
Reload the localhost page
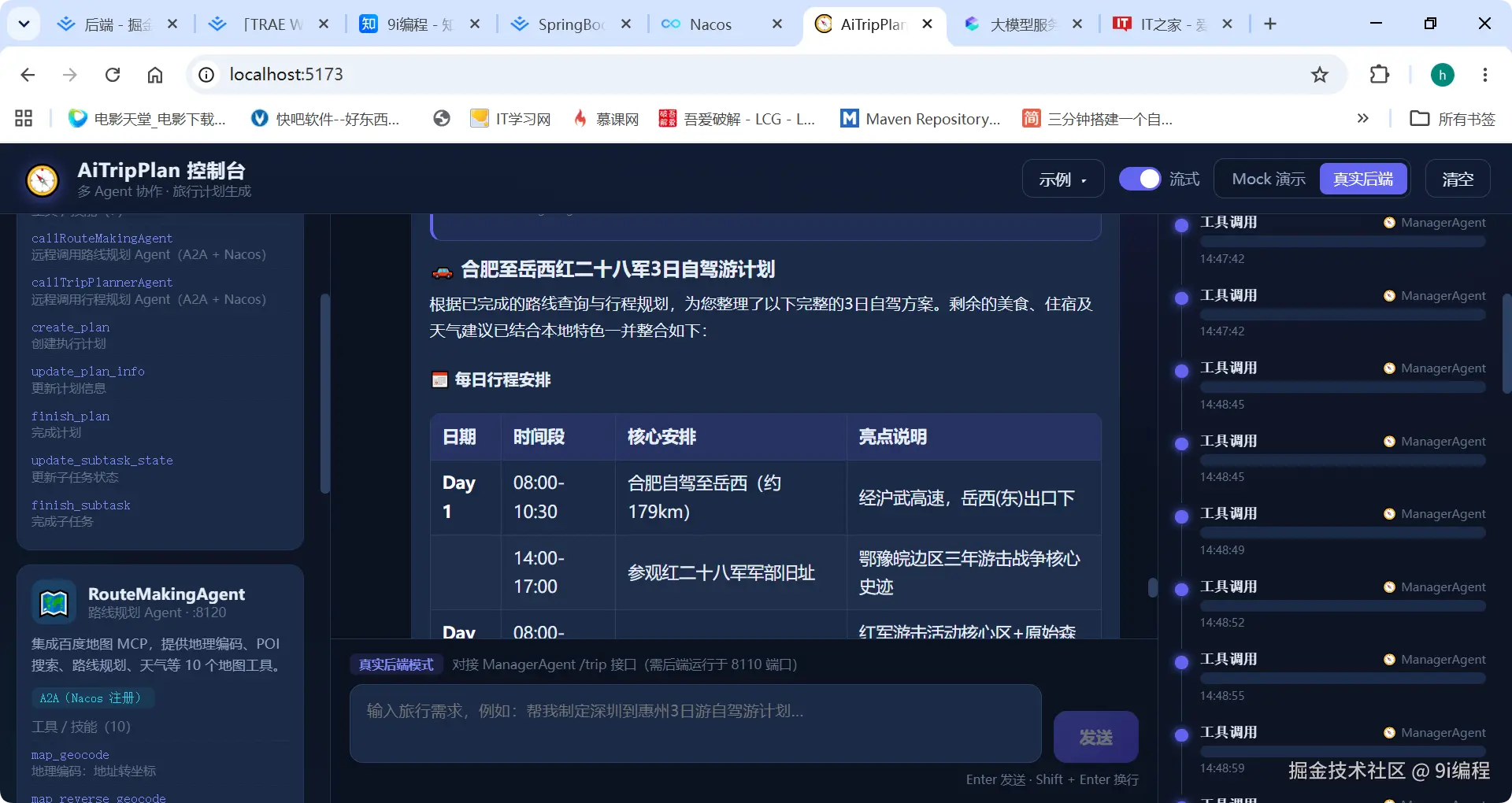(x=113, y=75)
